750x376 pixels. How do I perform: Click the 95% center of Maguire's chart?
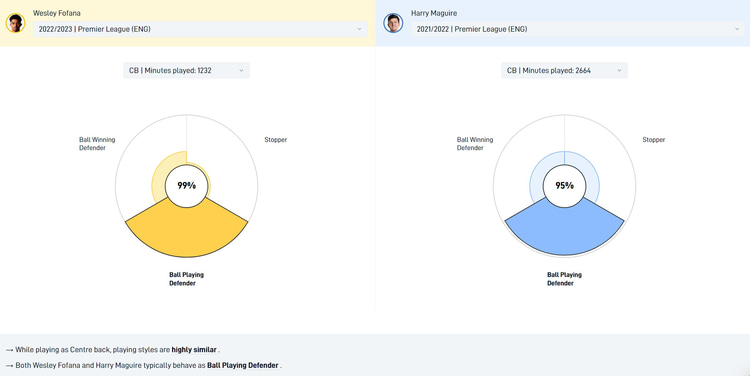point(564,186)
